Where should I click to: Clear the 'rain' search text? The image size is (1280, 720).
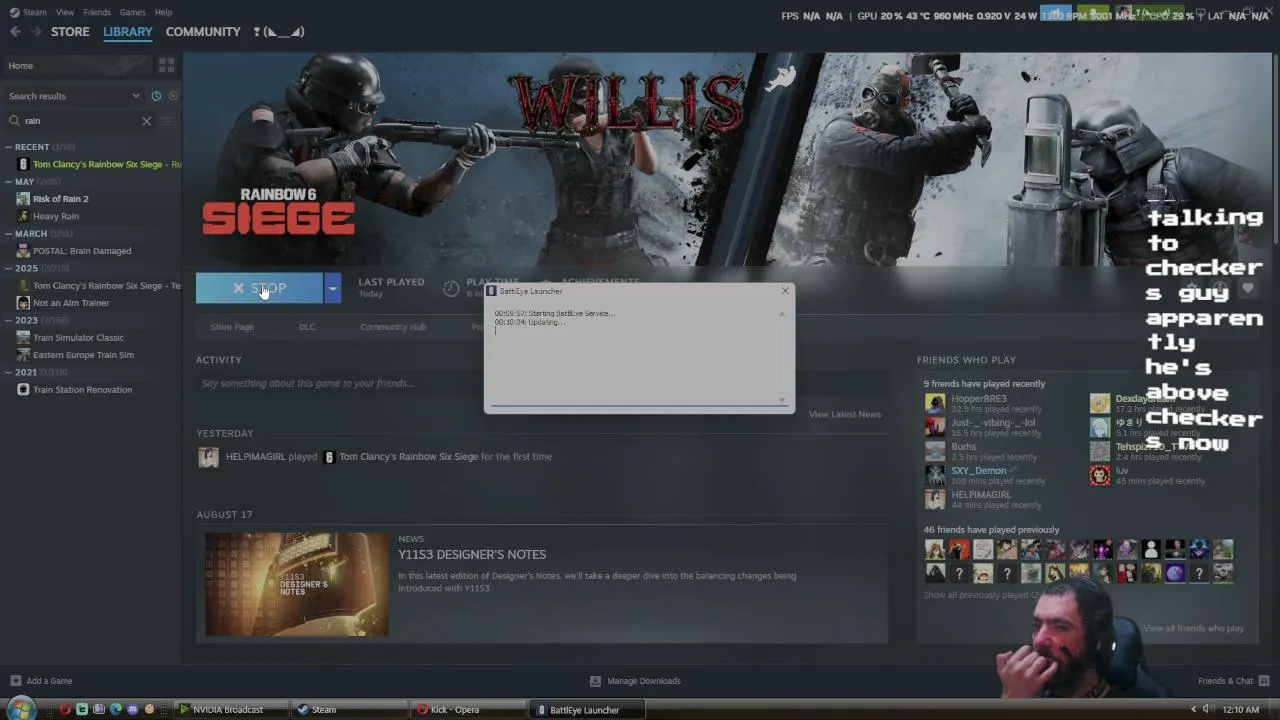coord(146,121)
